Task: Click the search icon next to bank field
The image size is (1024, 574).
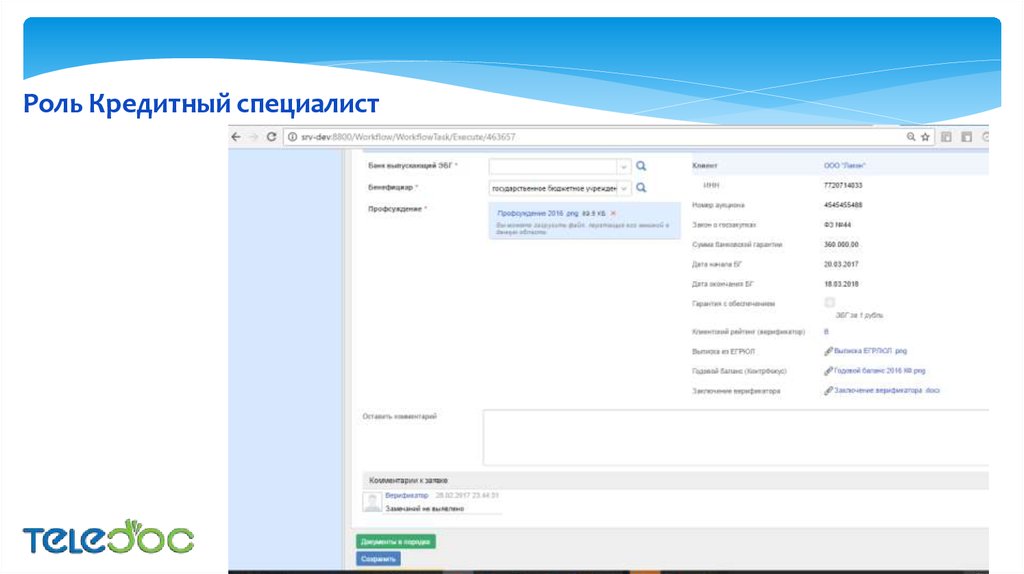Action: [x=641, y=166]
